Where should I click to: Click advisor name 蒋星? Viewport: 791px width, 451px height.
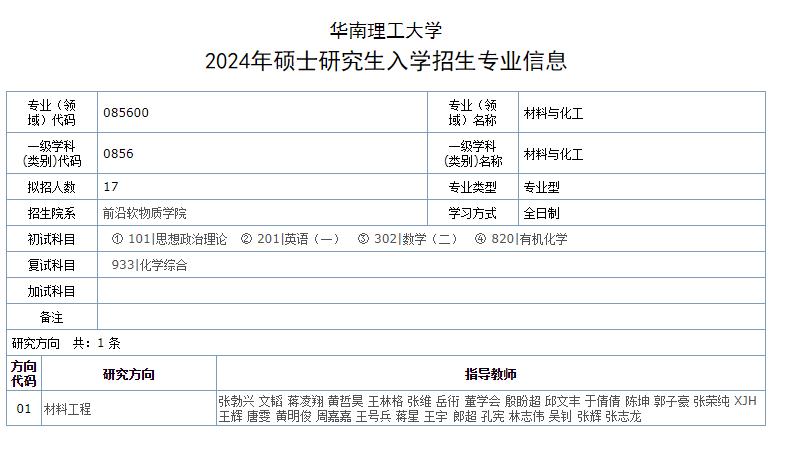click(x=407, y=416)
